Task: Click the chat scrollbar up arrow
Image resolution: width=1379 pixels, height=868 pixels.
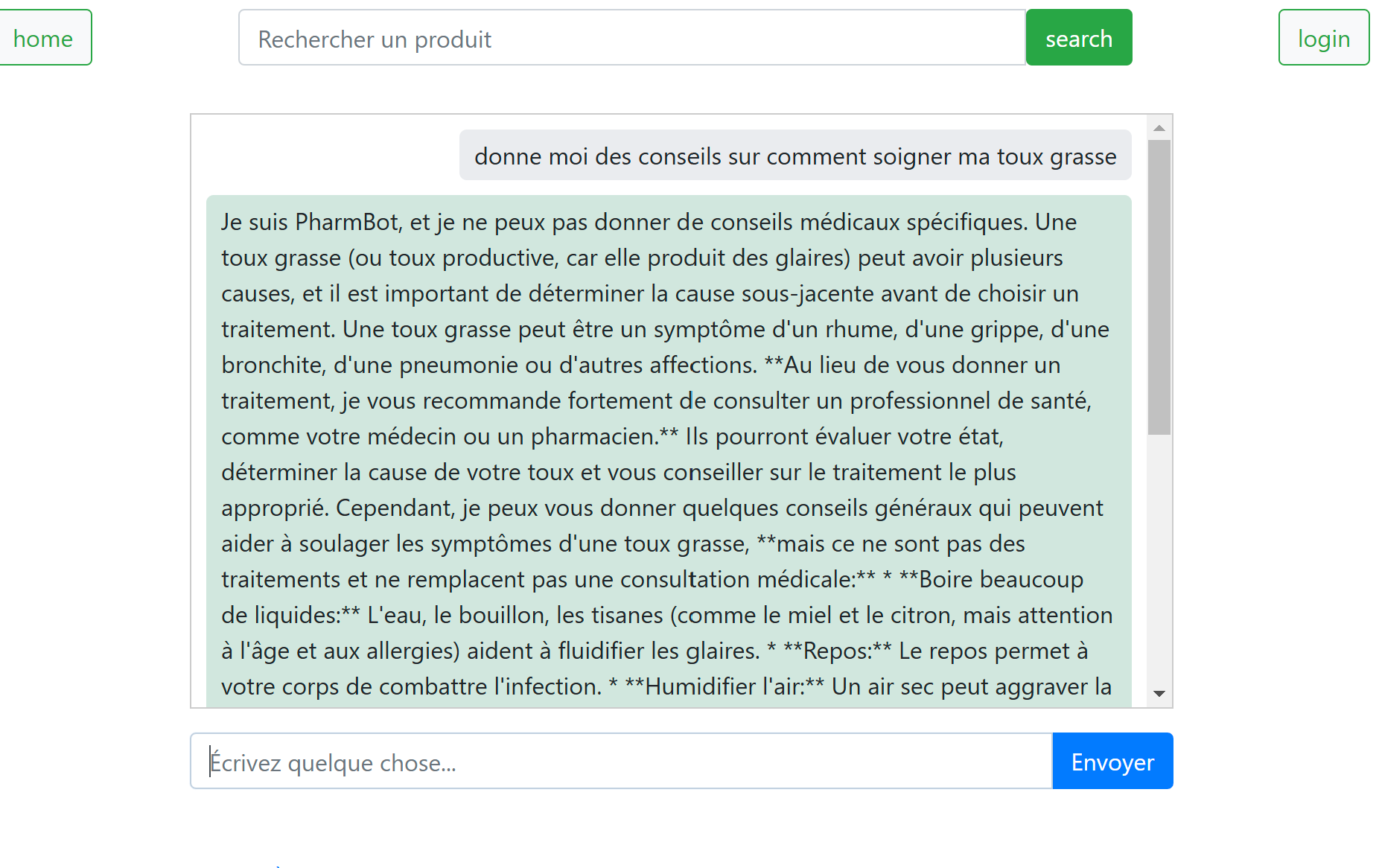Action: 1159,127
